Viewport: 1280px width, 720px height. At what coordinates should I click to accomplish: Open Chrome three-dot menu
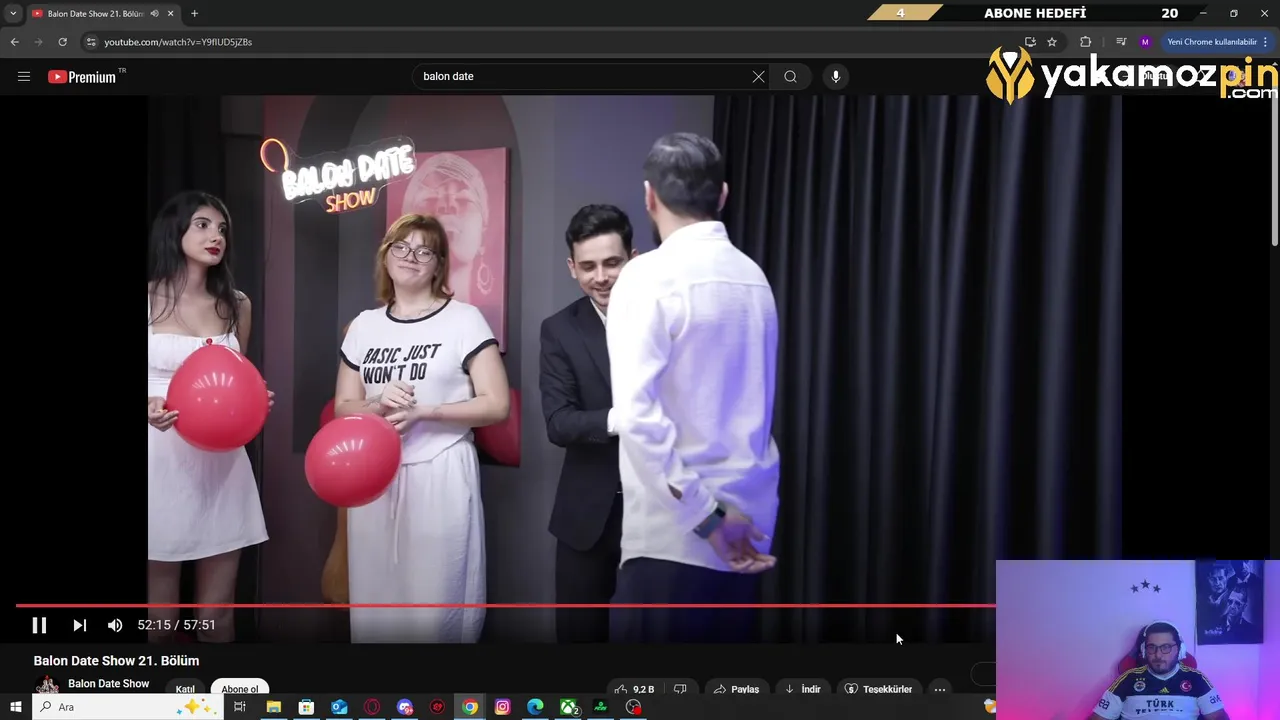[1266, 42]
